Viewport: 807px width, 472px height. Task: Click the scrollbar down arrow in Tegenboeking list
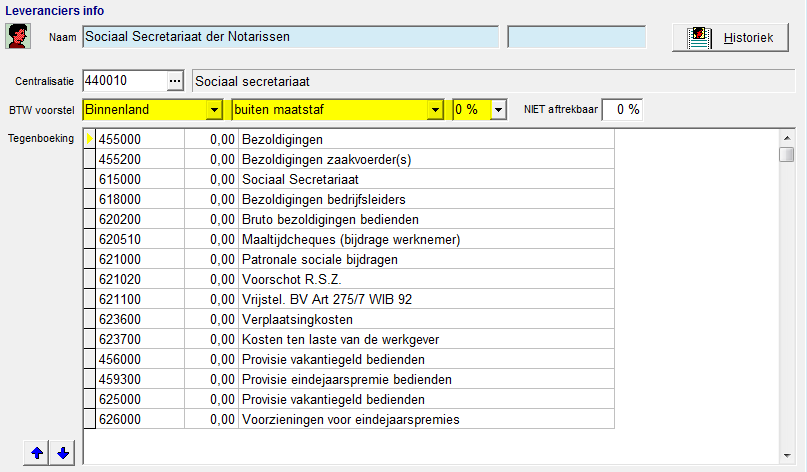click(x=786, y=456)
